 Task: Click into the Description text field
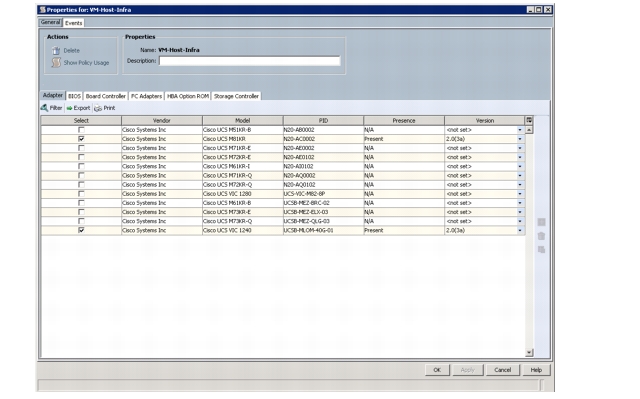[x=249, y=61]
